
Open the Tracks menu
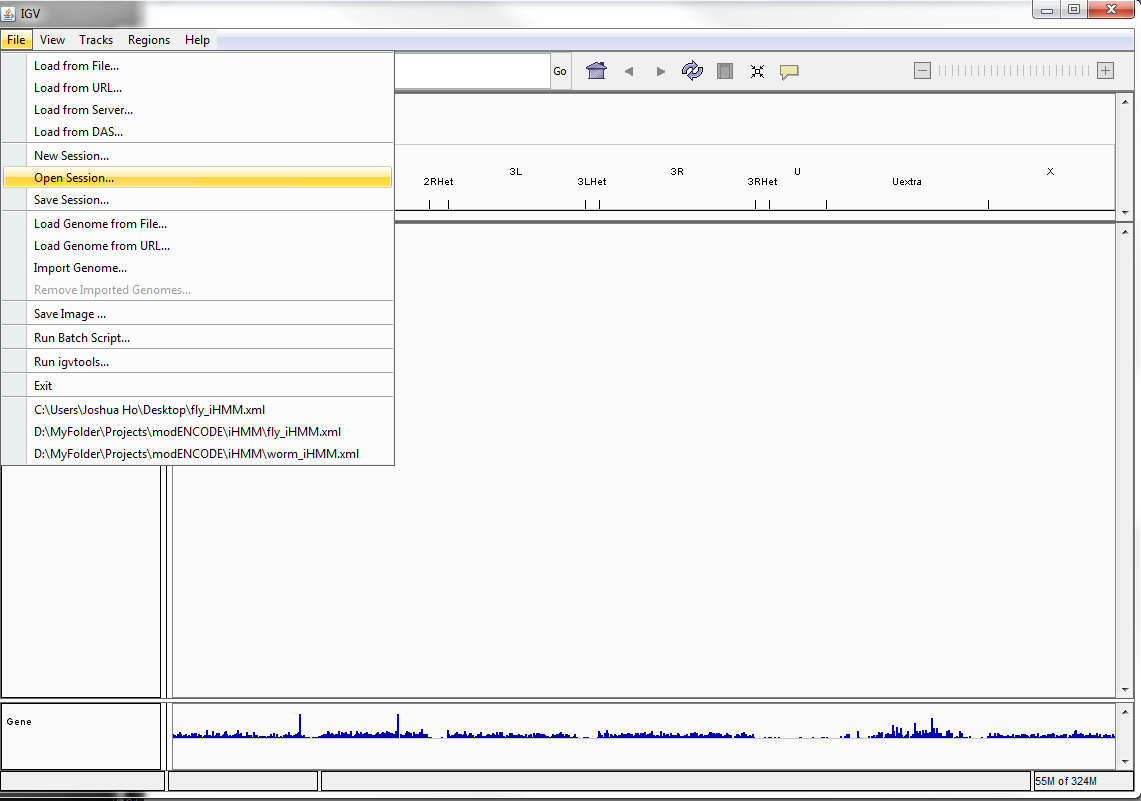click(x=96, y=40)
